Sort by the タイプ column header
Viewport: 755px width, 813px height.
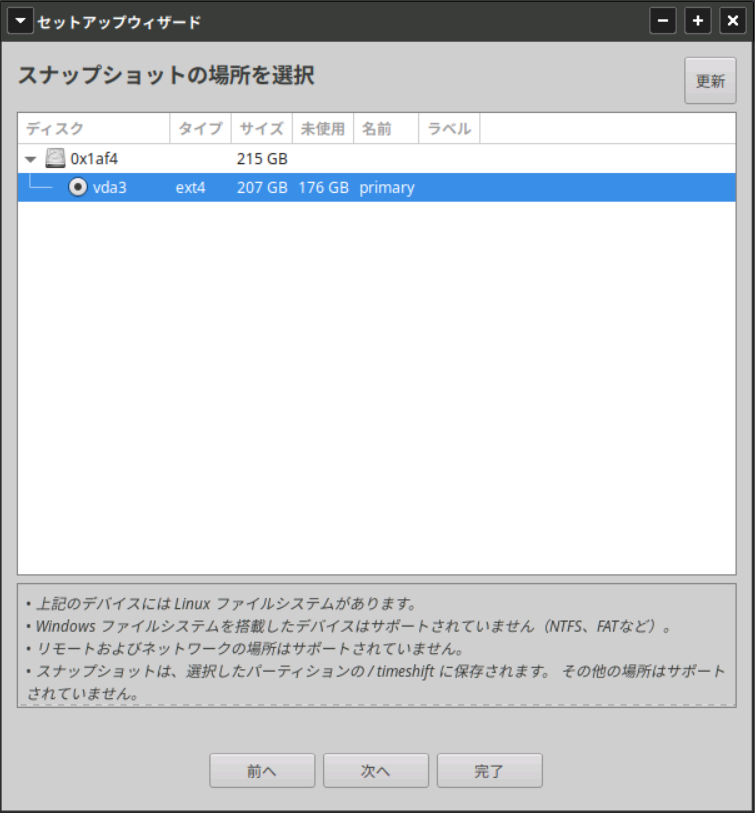(x=201, y=128)
